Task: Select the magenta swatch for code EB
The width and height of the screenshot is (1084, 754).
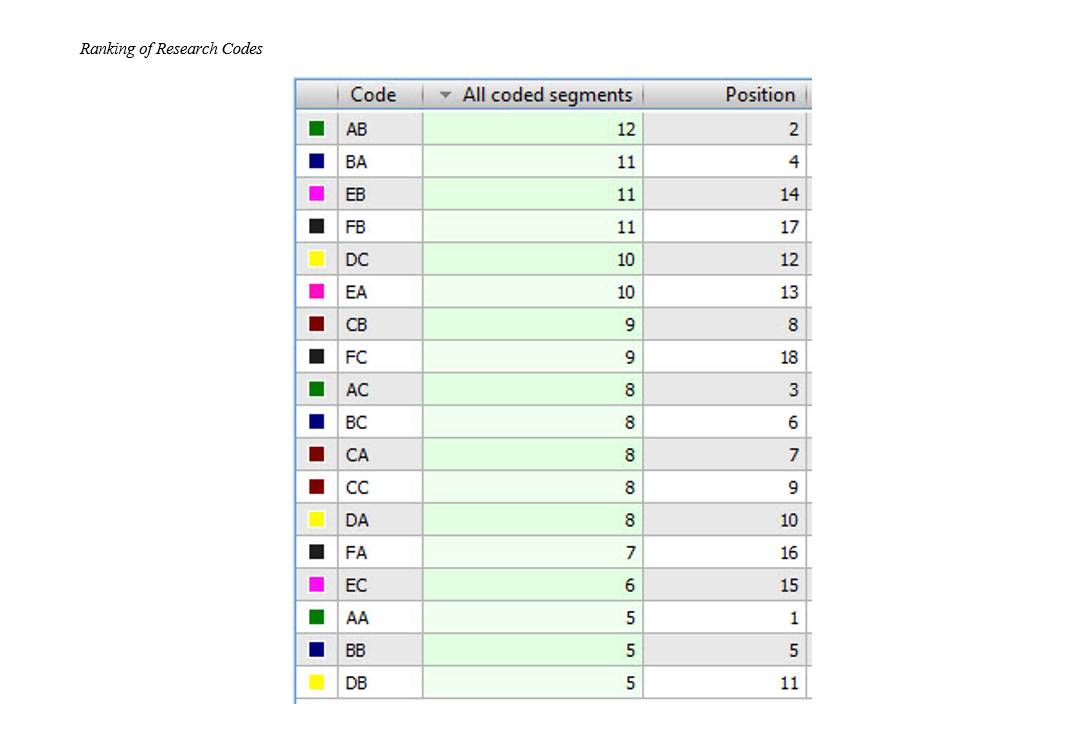Action: (x=317, y=194)
